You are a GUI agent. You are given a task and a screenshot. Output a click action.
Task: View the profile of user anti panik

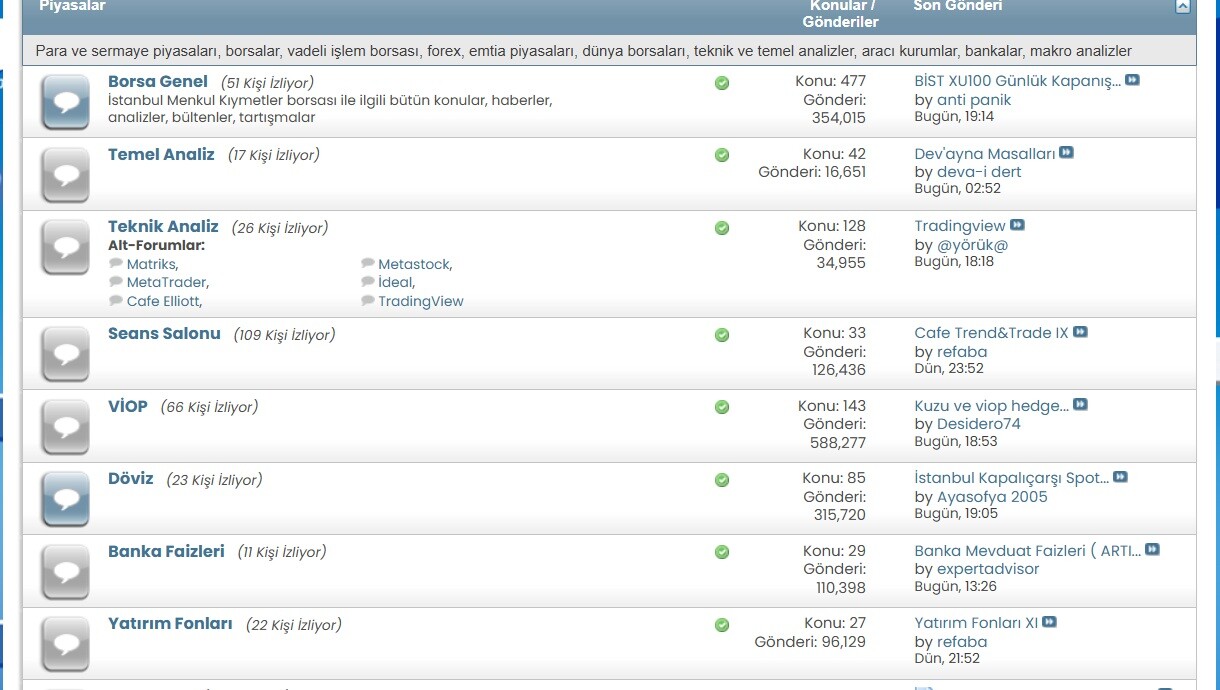(973, 100)
